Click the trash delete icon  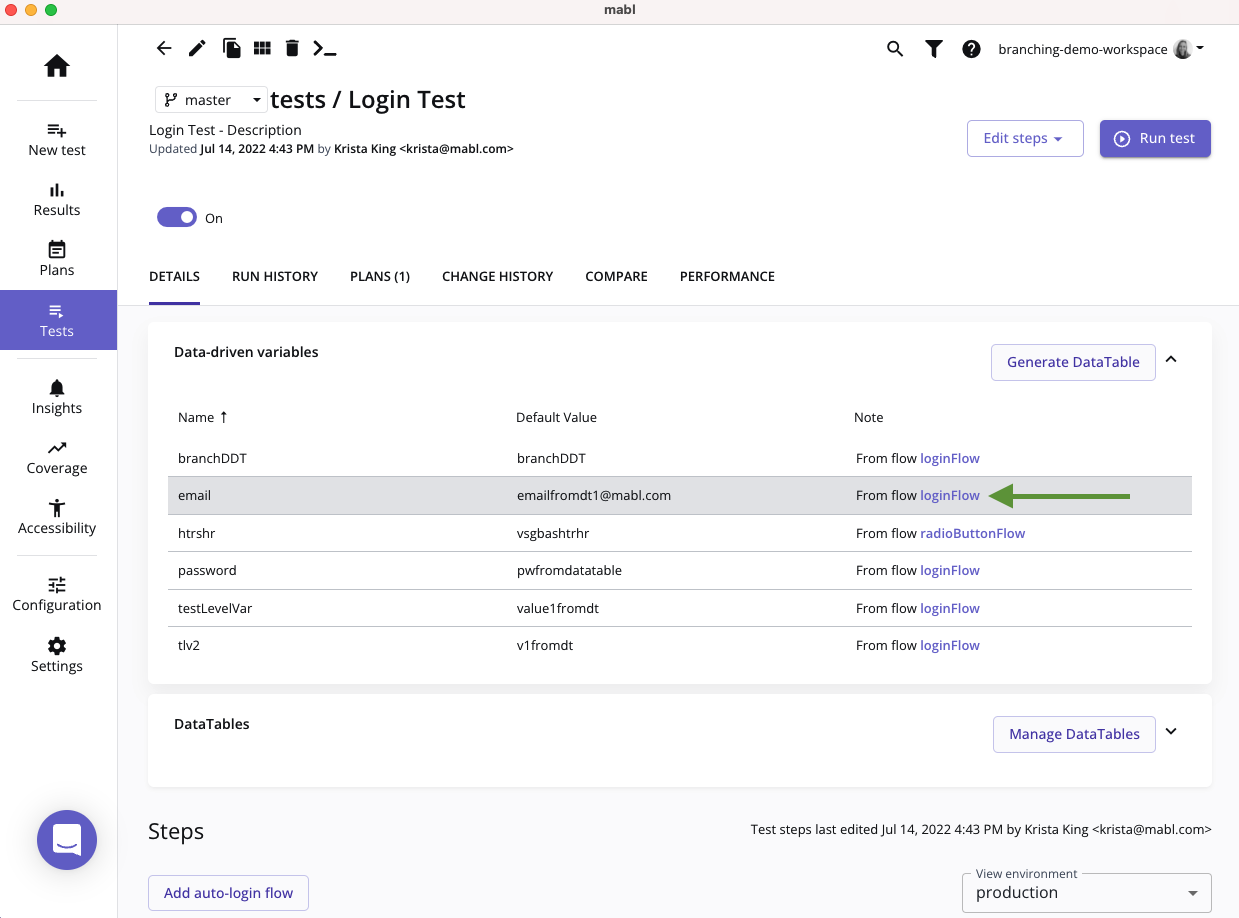click(x=292, y=48)
